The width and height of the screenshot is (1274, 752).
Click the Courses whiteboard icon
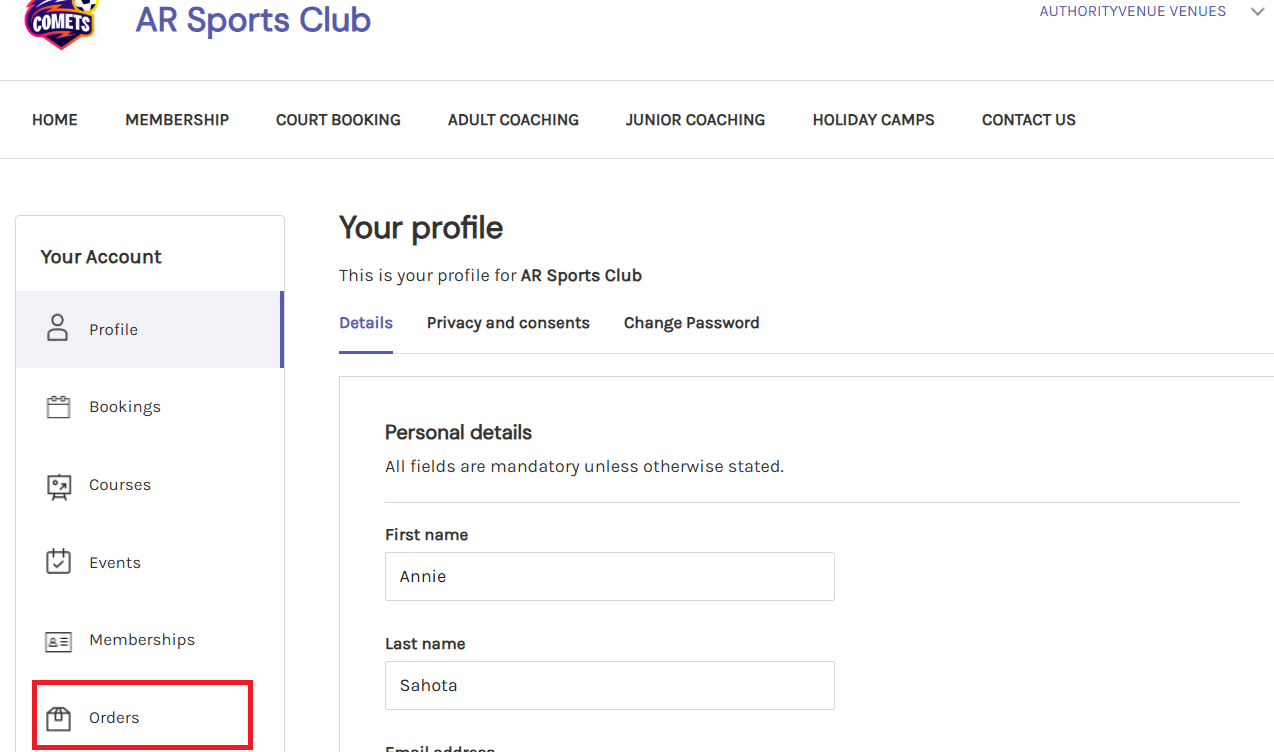click(x=59, y=486)
